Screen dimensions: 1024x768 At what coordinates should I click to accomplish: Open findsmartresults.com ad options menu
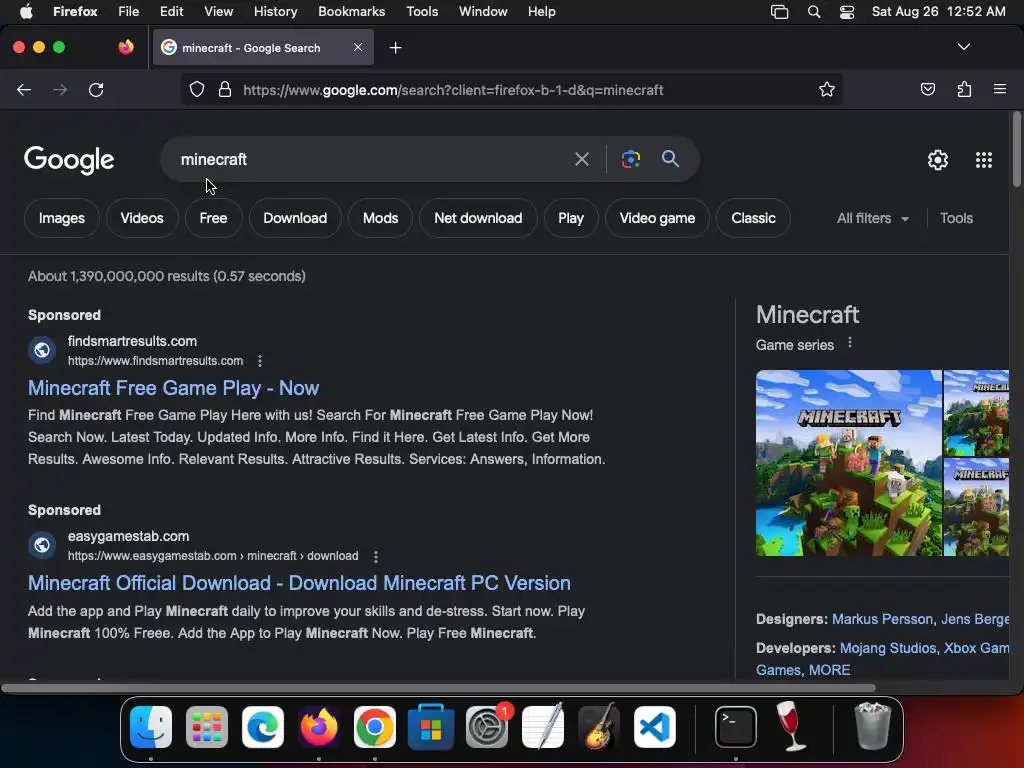pos(260,360)
